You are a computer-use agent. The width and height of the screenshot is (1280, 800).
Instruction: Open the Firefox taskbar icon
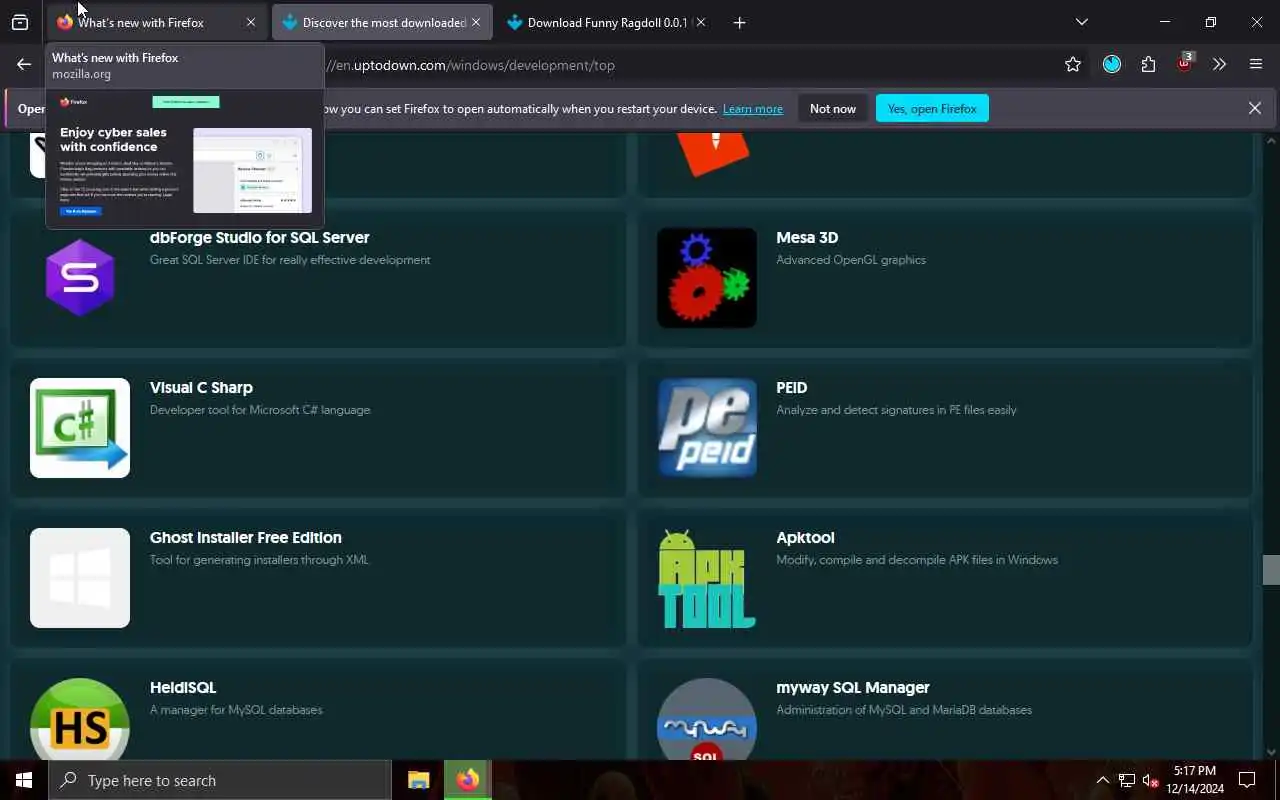pyautogui.click(x=468, y=780)
